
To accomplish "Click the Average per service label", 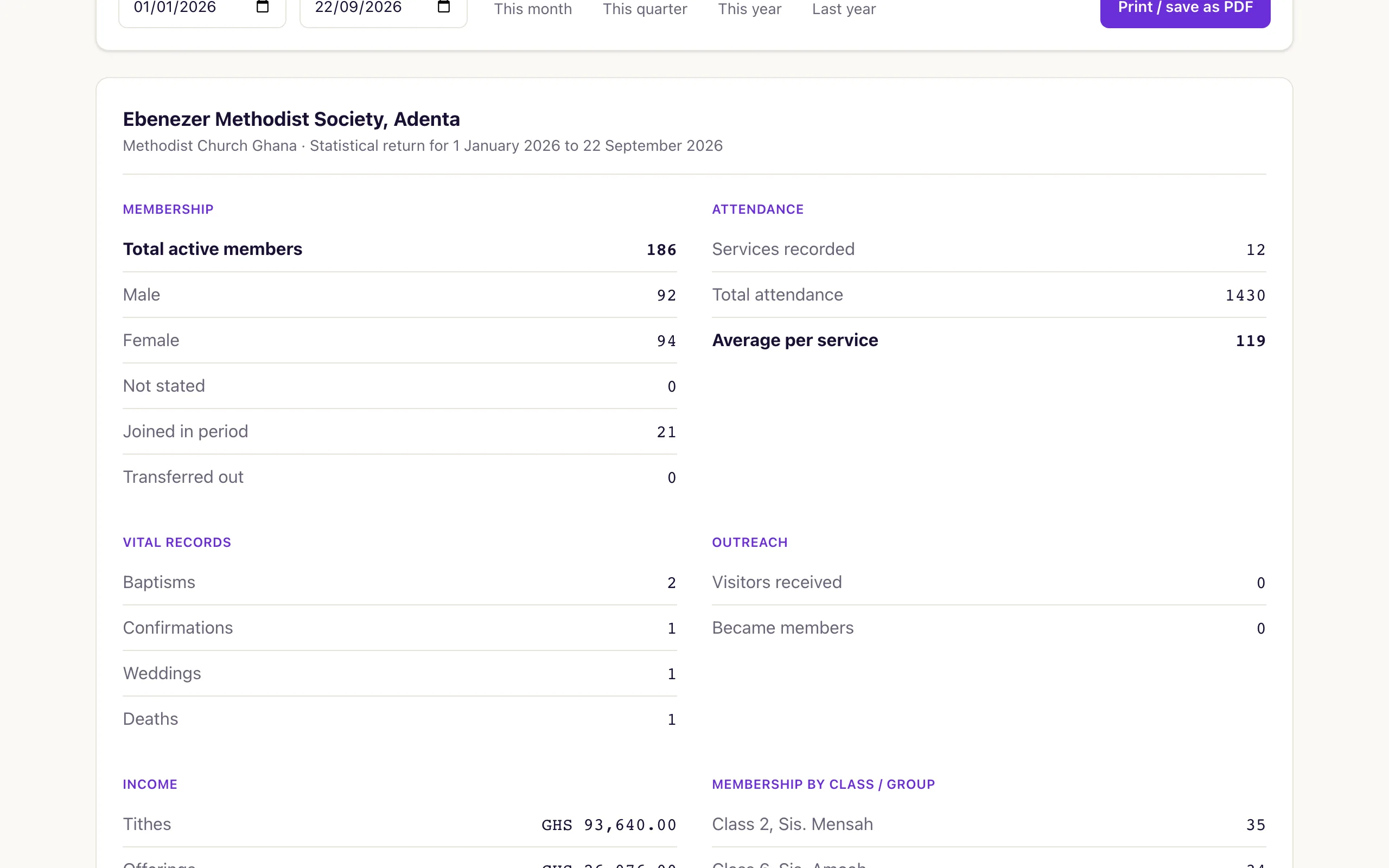I will 795,341.
